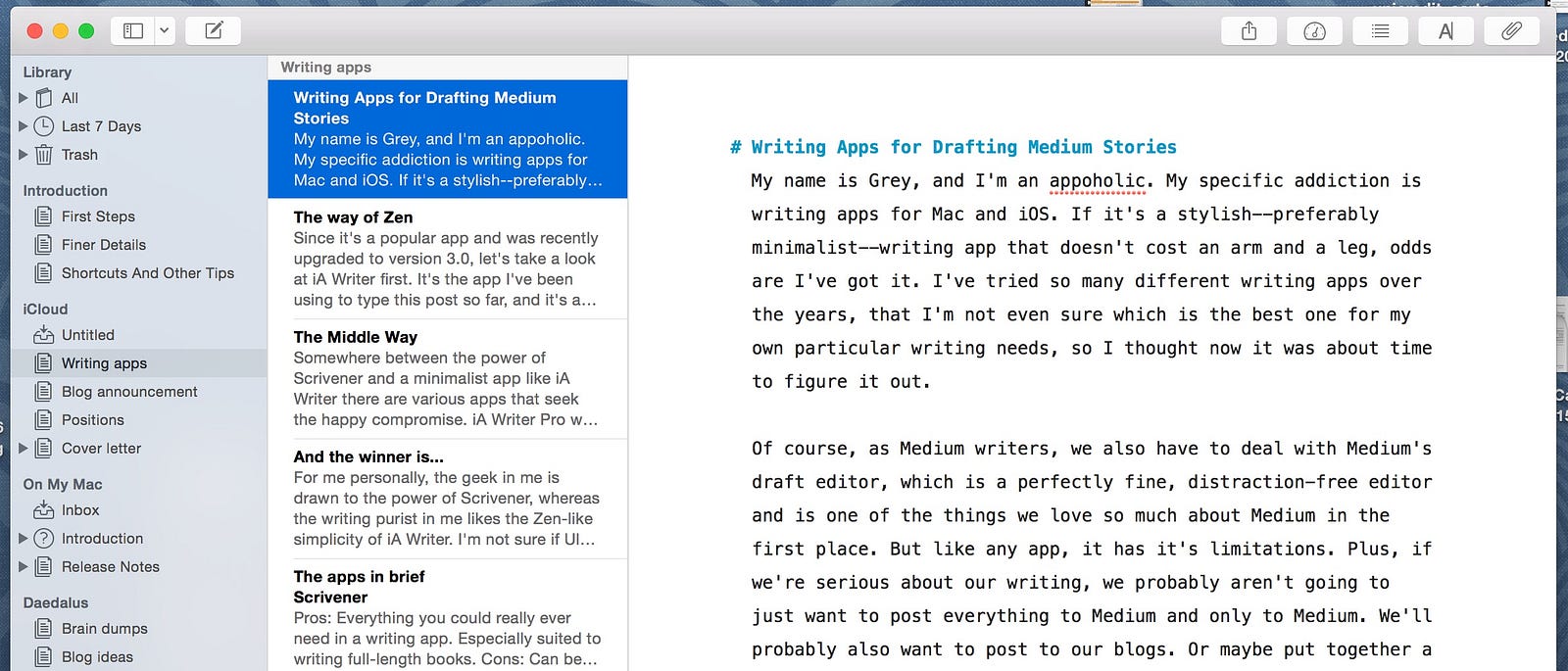Open the On My Mac Inbox icon
This screenshot has height=671, width=1568.
coord(44,510)
